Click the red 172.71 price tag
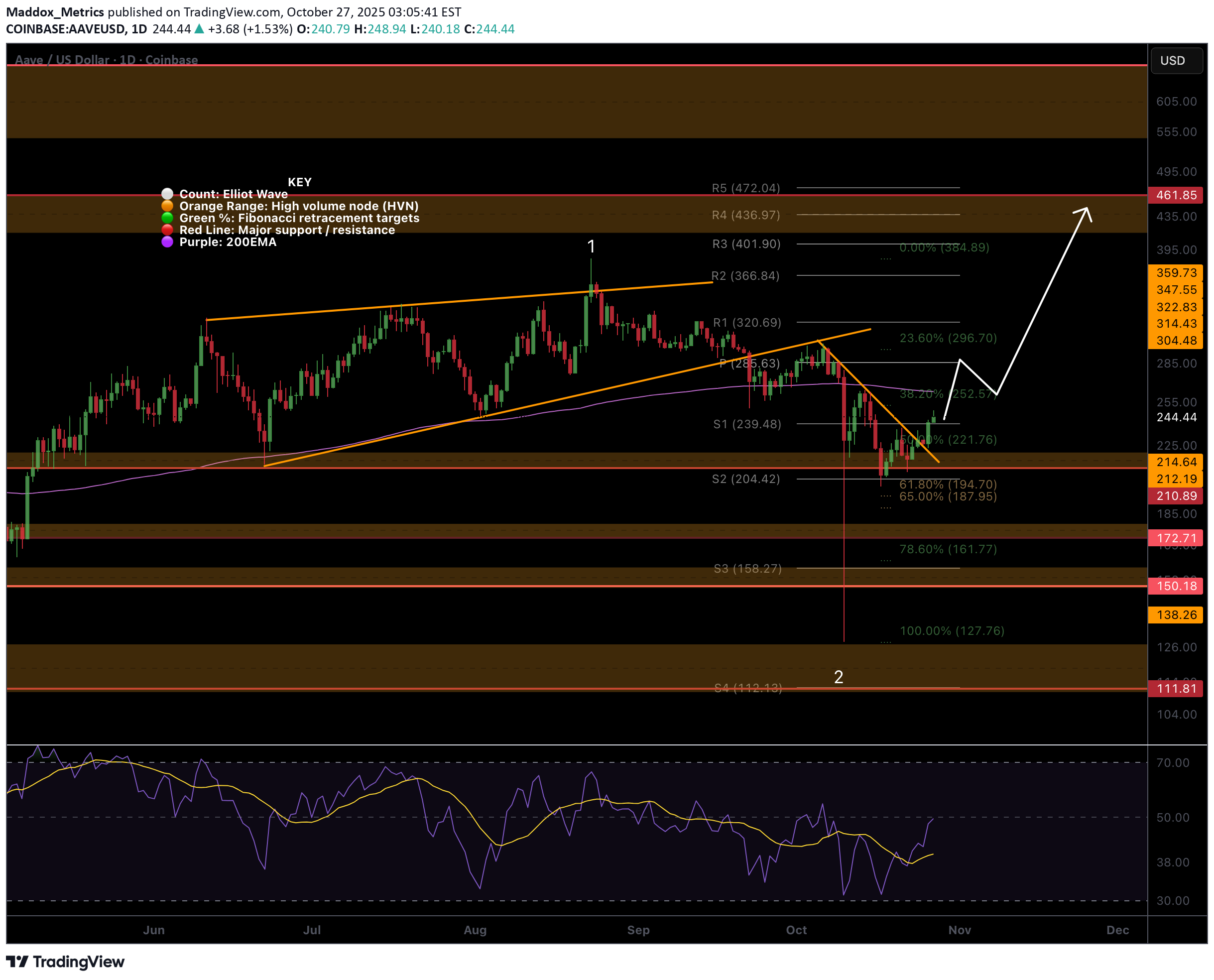Image resolution: width=1214 pixels, height=980 pixels. pos(1176,538)
